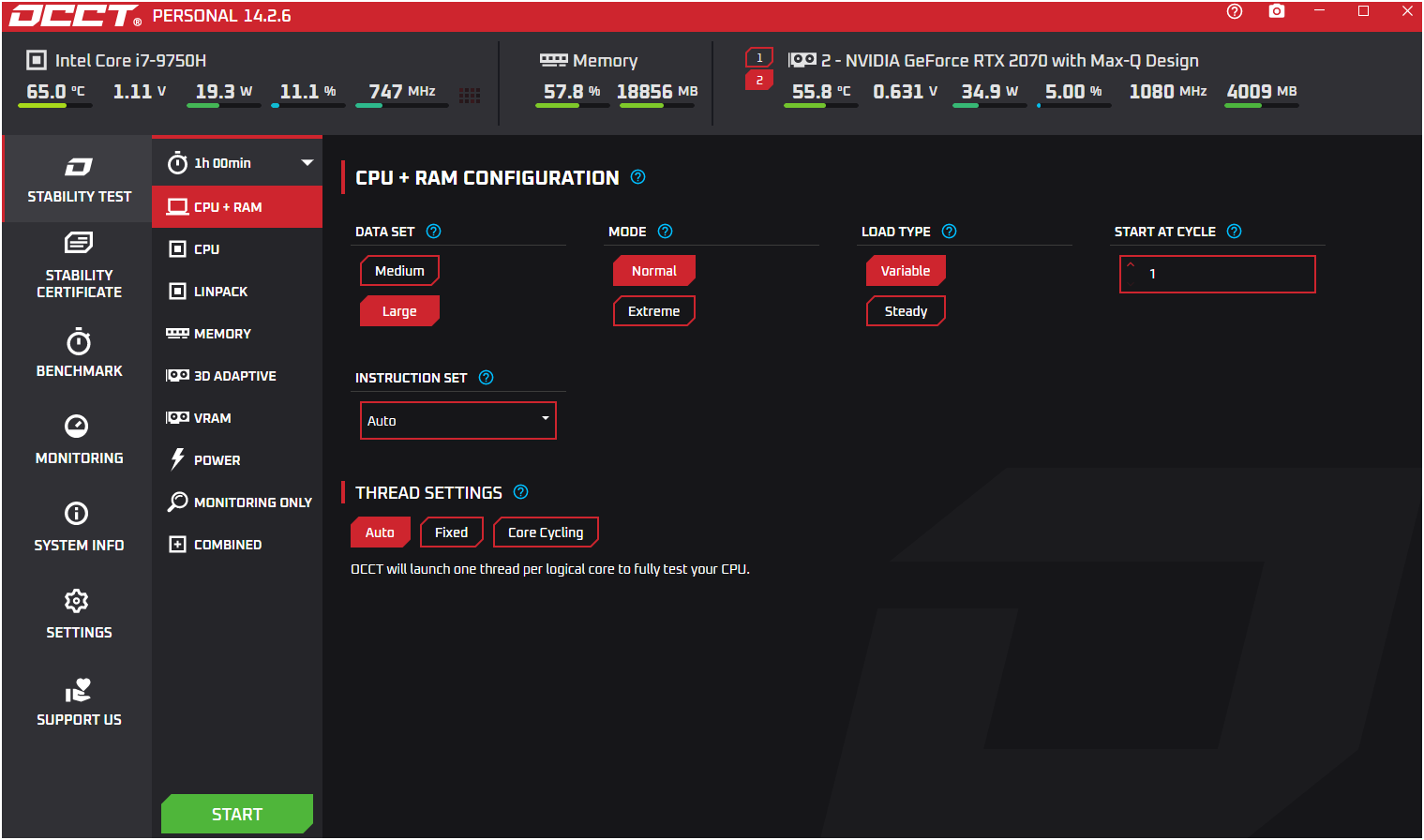The height and width of the screenshot is (840, 1424).
Task: Set data set to Large
Action: tap(399, 311)
